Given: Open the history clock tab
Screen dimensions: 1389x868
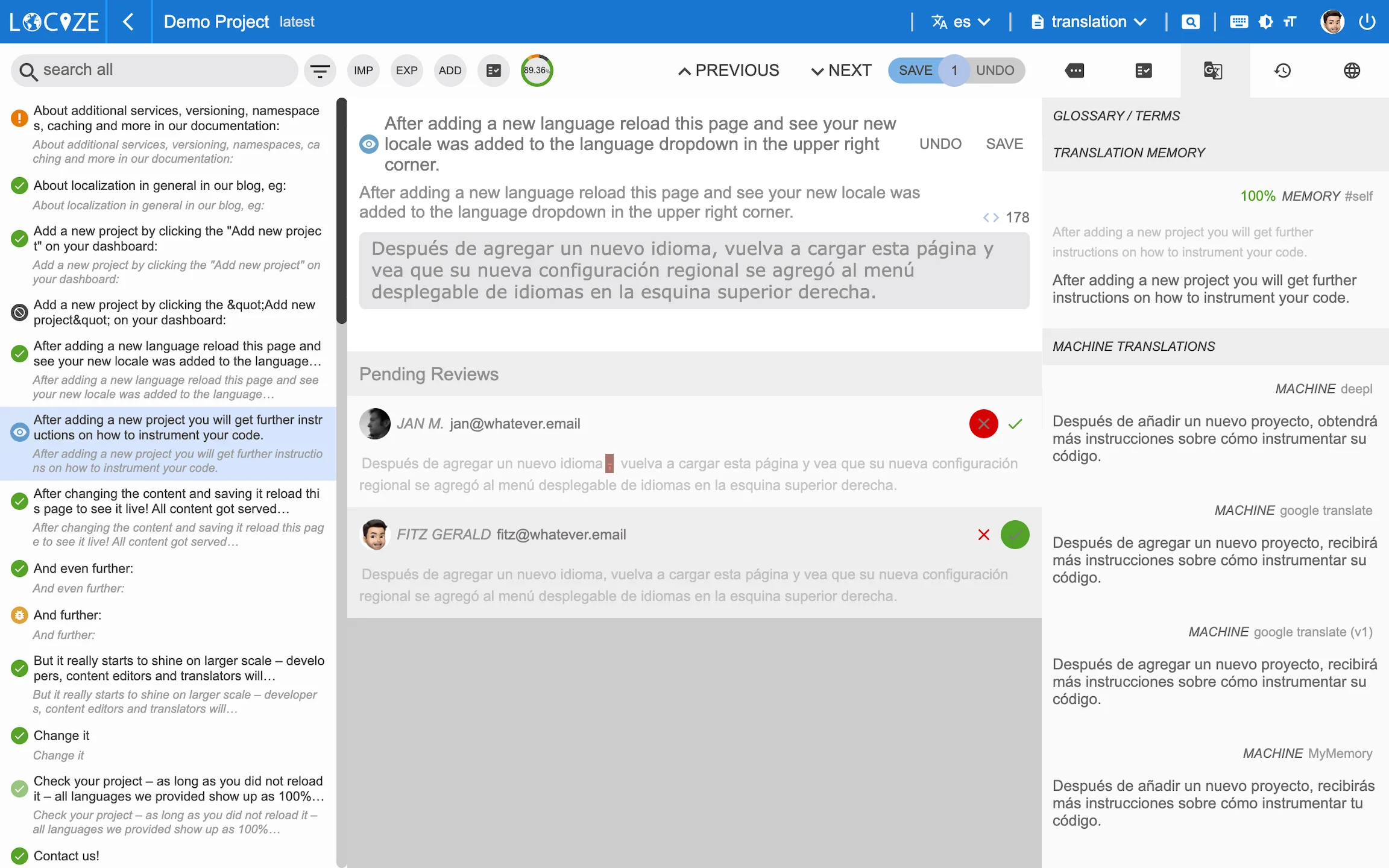Looking at the screenshot, I should tap(1282, 71).
